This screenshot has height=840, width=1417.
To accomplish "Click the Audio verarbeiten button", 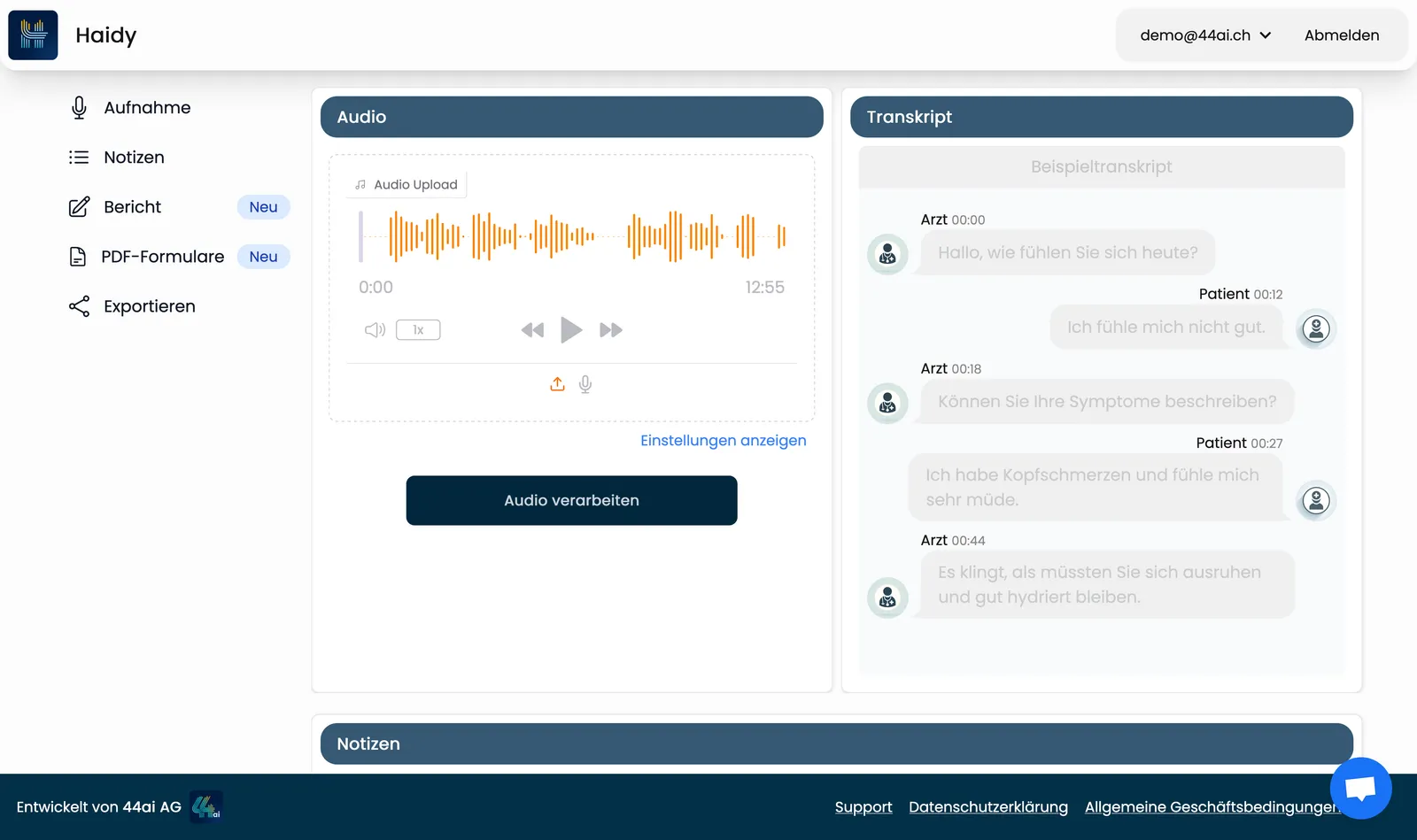I will click(571, 500).
